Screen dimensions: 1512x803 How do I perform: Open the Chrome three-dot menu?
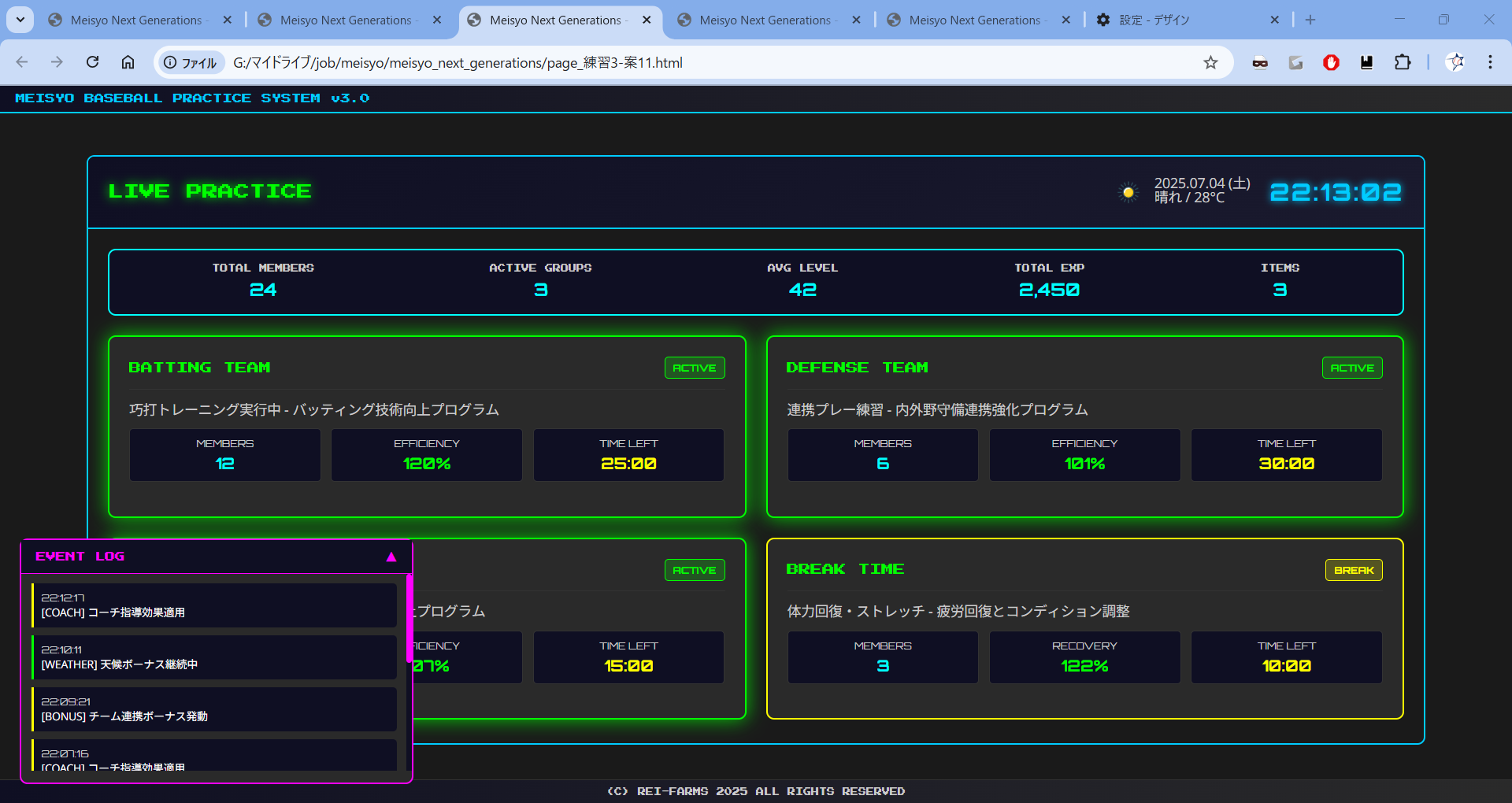[x=1490, y=62]
